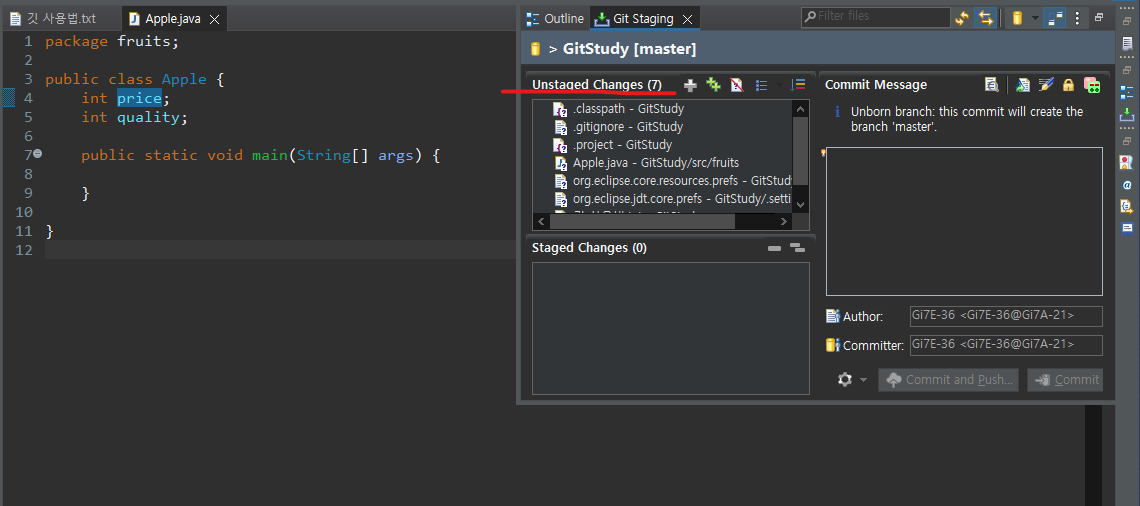Image resolution: width=1140 pixels, height=506 pixels.
Task: Open commit message history icon
Action: pyautogui.click(x=992, y=85)
